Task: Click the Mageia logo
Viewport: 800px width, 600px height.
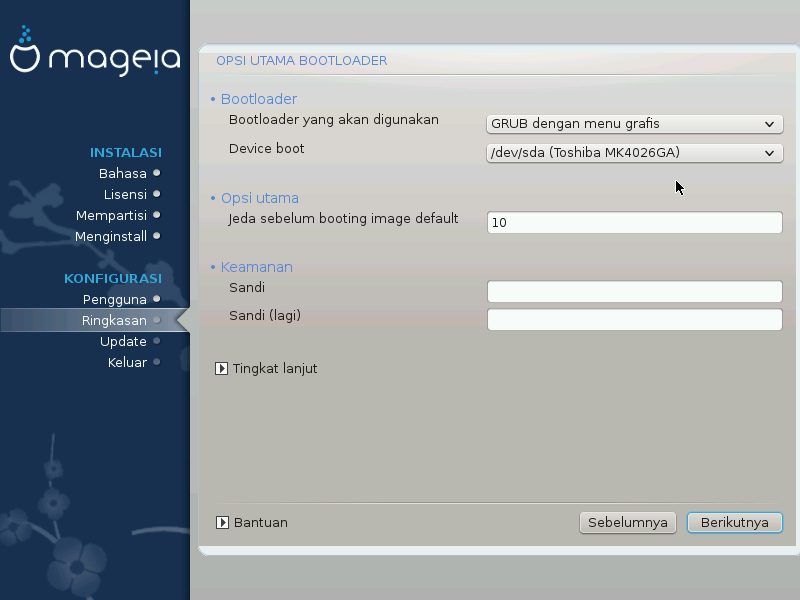Action: (x=94, y=57)
